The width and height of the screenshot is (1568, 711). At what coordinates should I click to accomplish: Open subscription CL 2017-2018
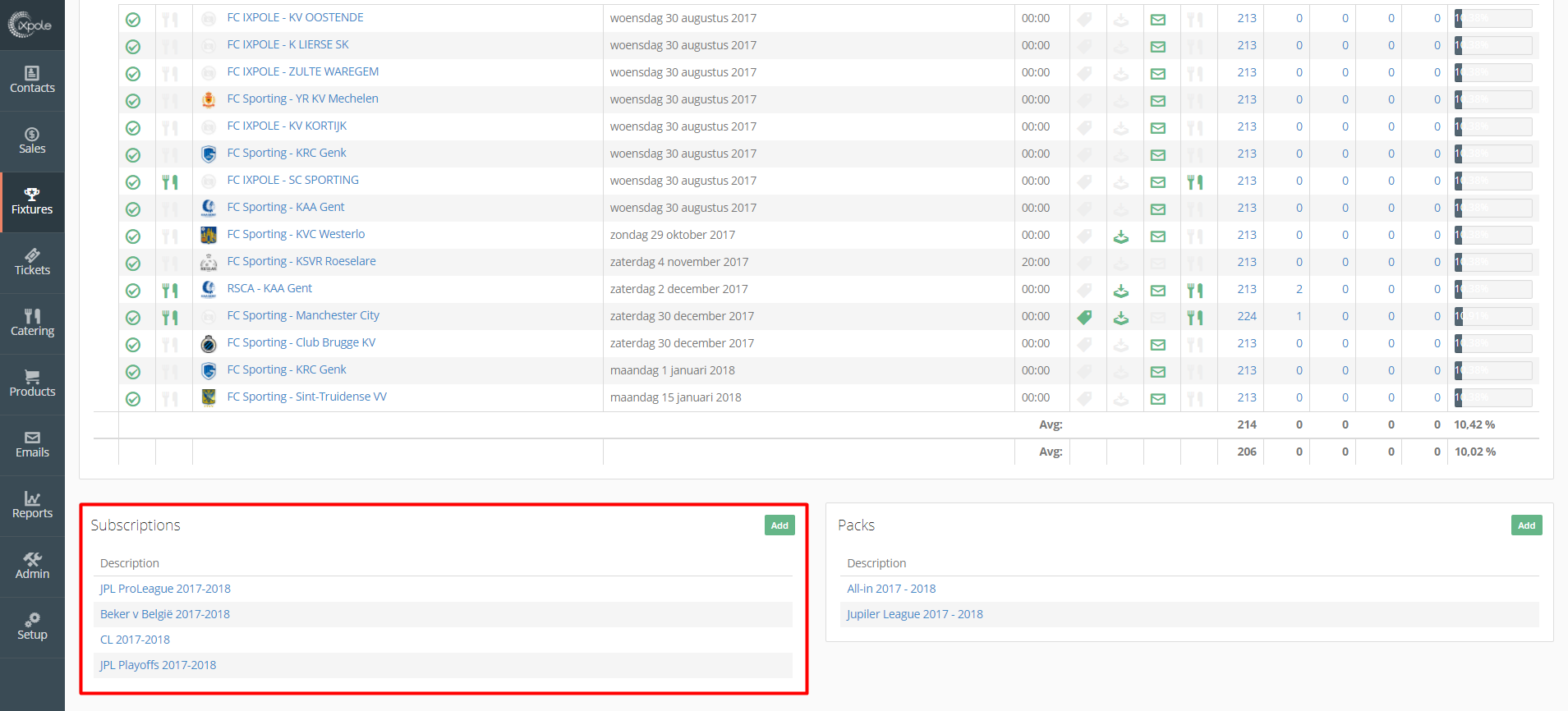click(135, 640)
